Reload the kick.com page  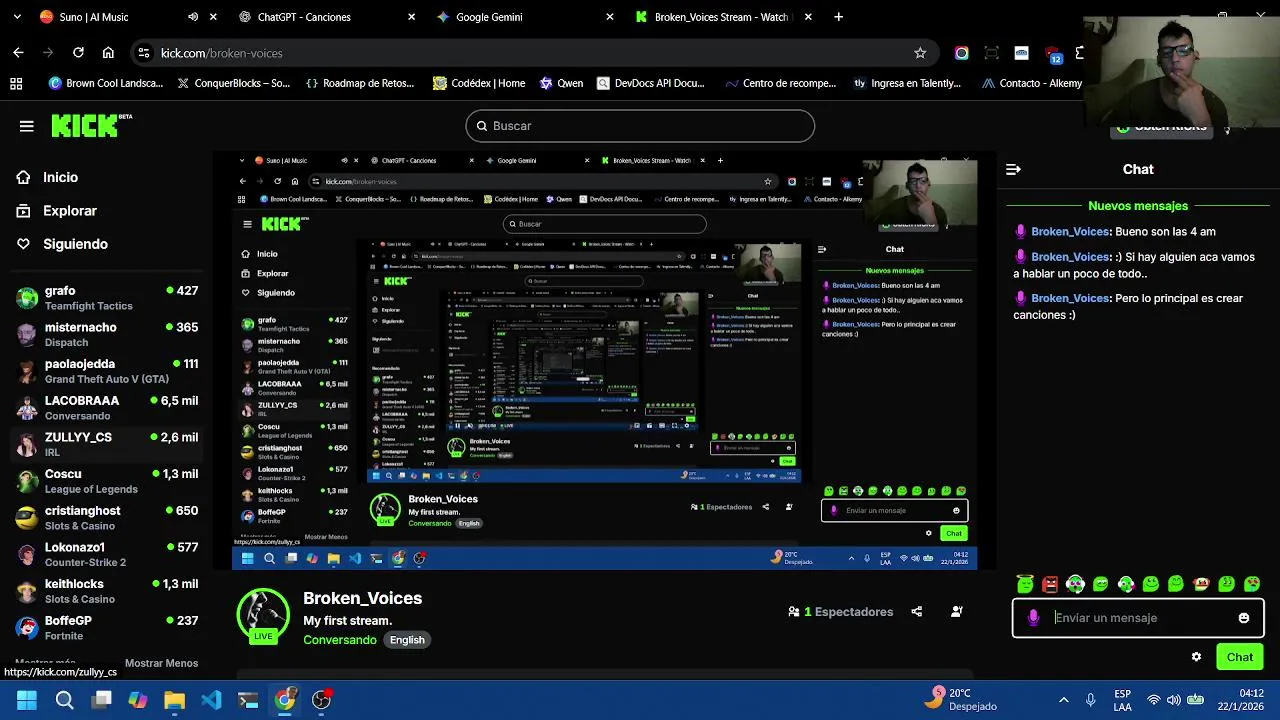tap(78, 53)
